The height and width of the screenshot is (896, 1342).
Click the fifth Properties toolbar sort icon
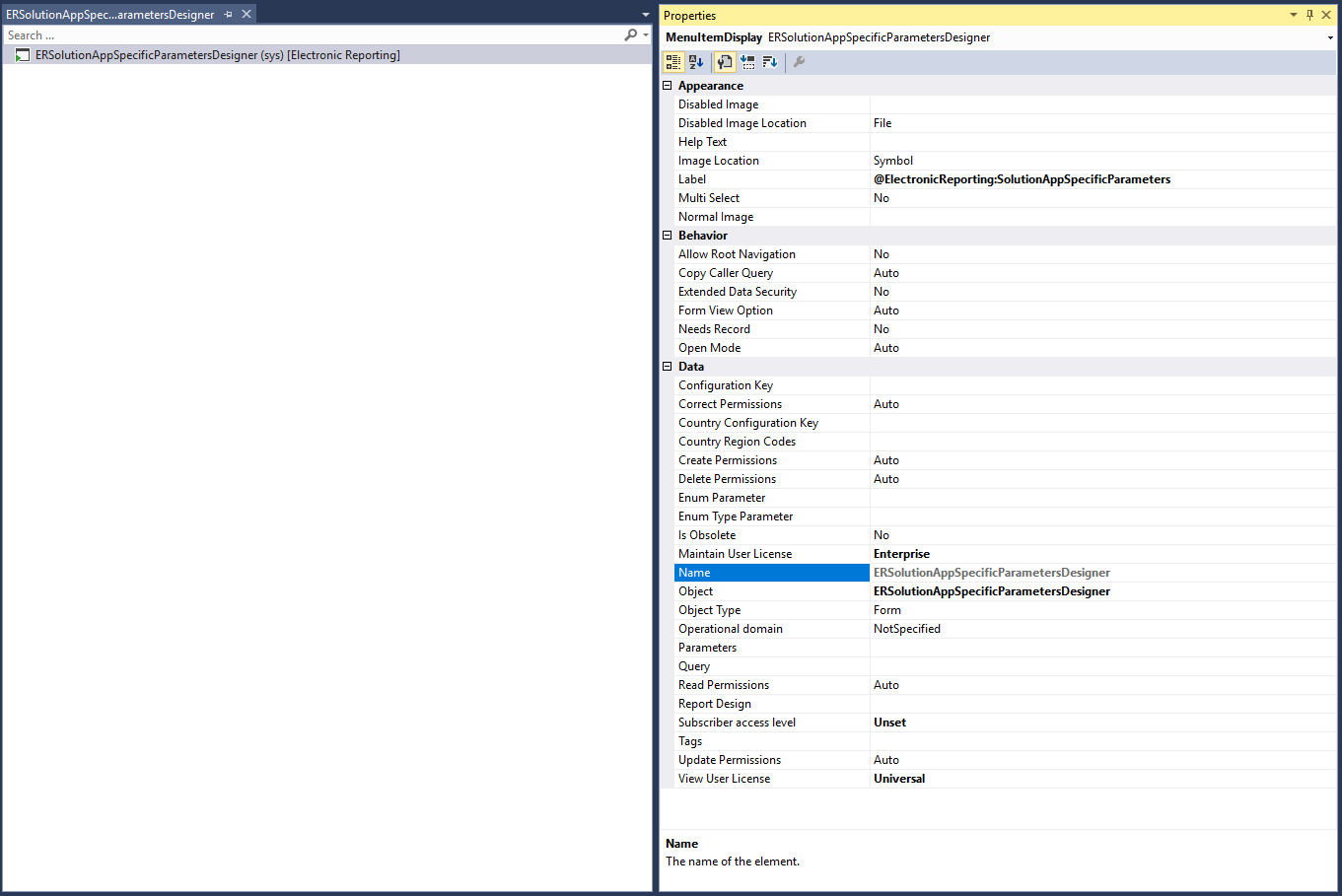click(x=770, y=62)
